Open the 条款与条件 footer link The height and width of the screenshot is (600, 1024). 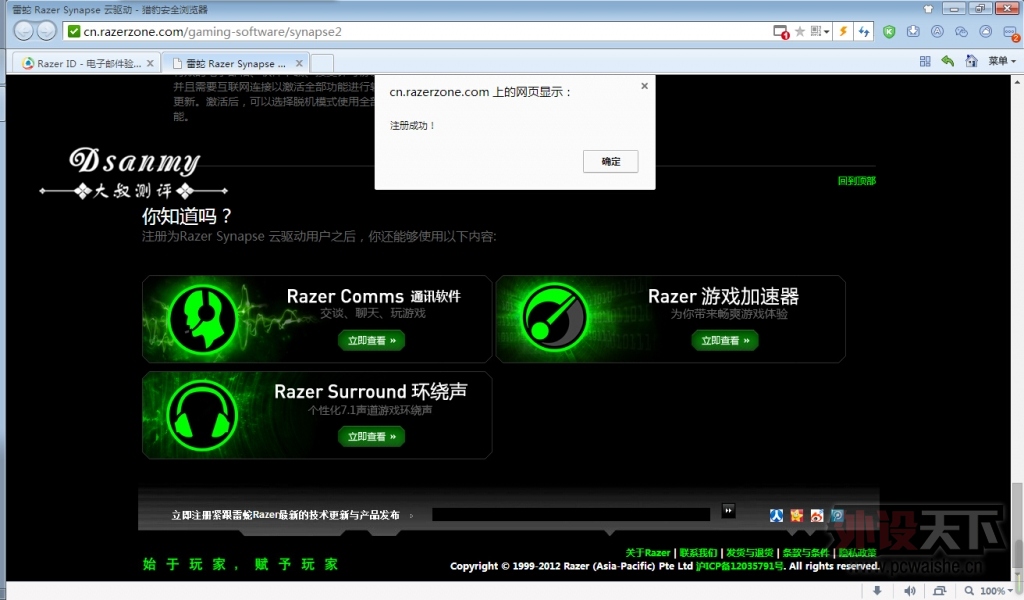806,553
